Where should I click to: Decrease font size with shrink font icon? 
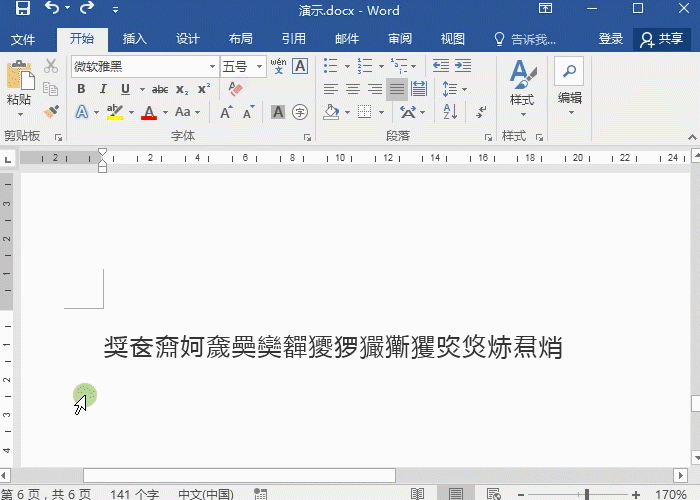click(x=249, y=112)
